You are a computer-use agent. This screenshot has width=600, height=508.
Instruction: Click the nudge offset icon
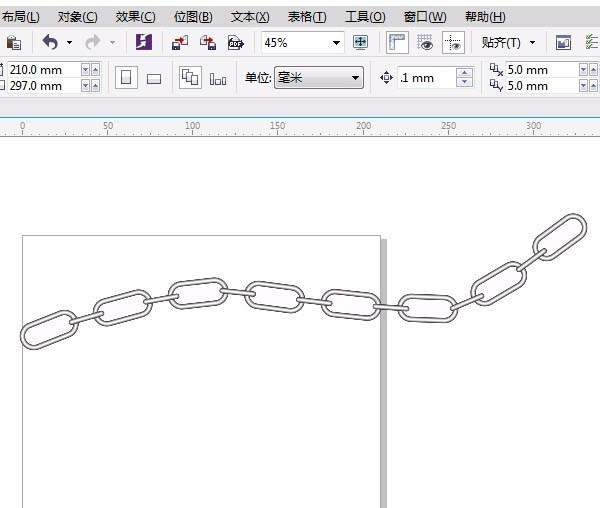point(386,78)
